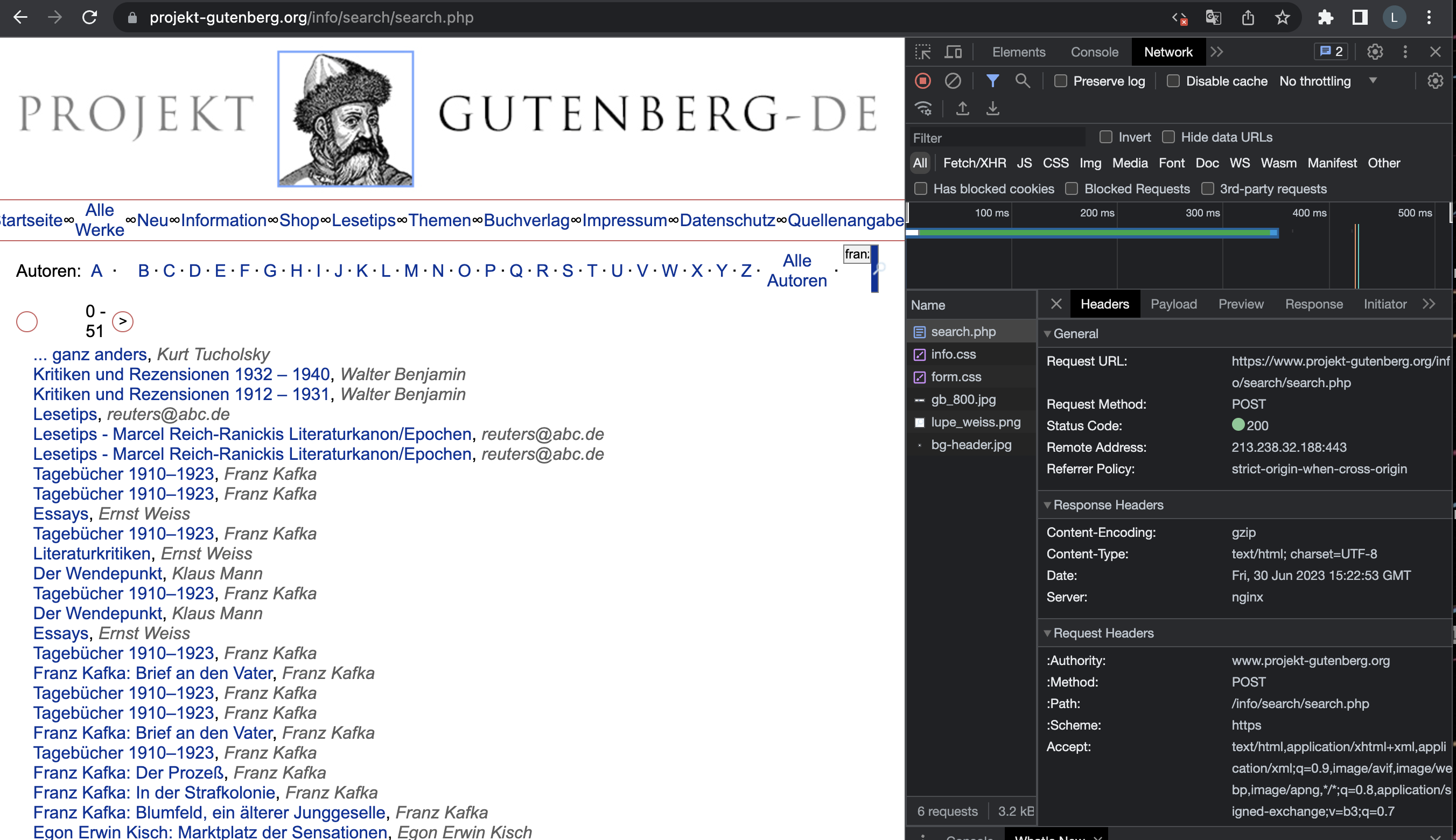The height and width of the screenshot is (840, 1456).
Task: Select the info.css request row
Action: pyautogui.click(x=971, y=354)
